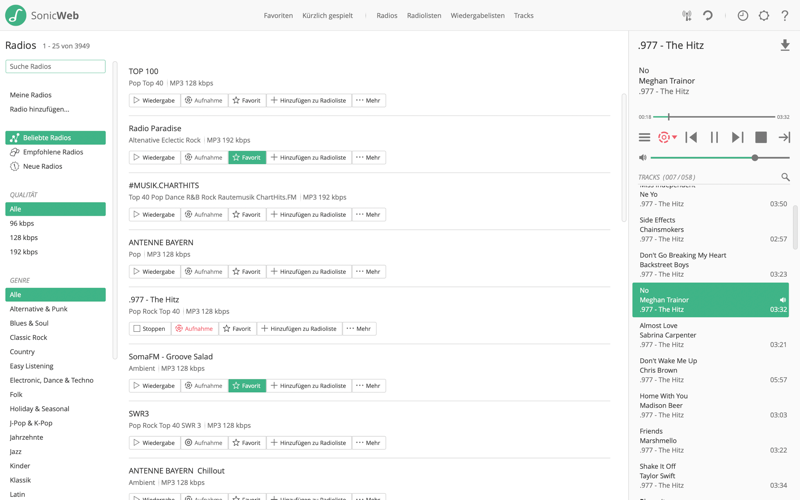The image size is (800, 500).
Task: Click the volume slider handle
Action: point(755,158)
